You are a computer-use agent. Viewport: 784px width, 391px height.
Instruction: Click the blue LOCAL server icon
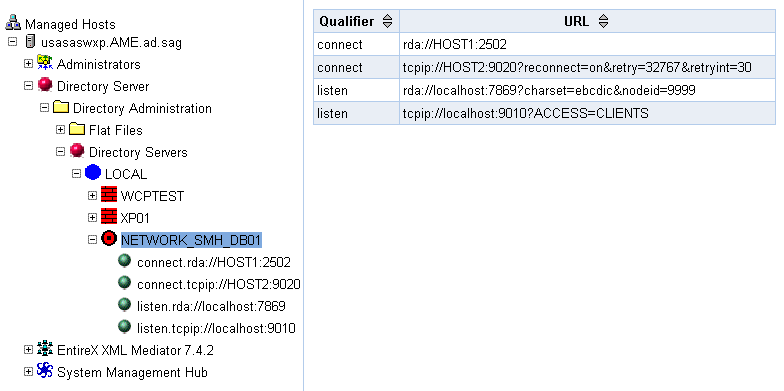click(93, 172)
